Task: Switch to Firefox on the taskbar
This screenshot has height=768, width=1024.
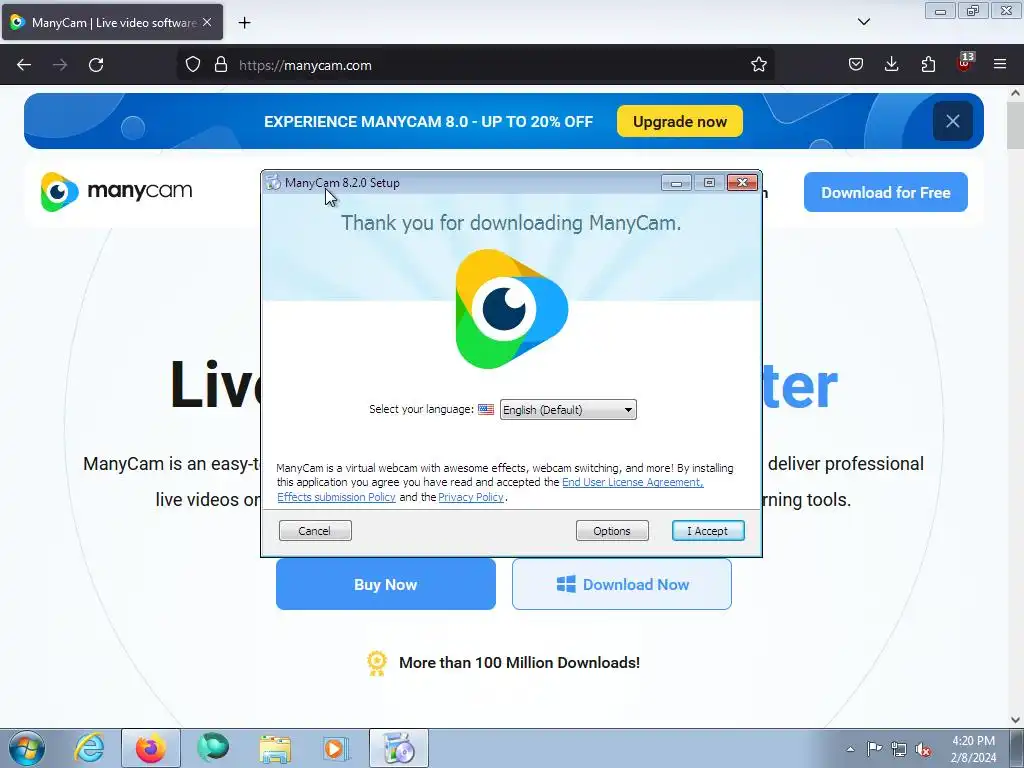Action: (150, 748)
